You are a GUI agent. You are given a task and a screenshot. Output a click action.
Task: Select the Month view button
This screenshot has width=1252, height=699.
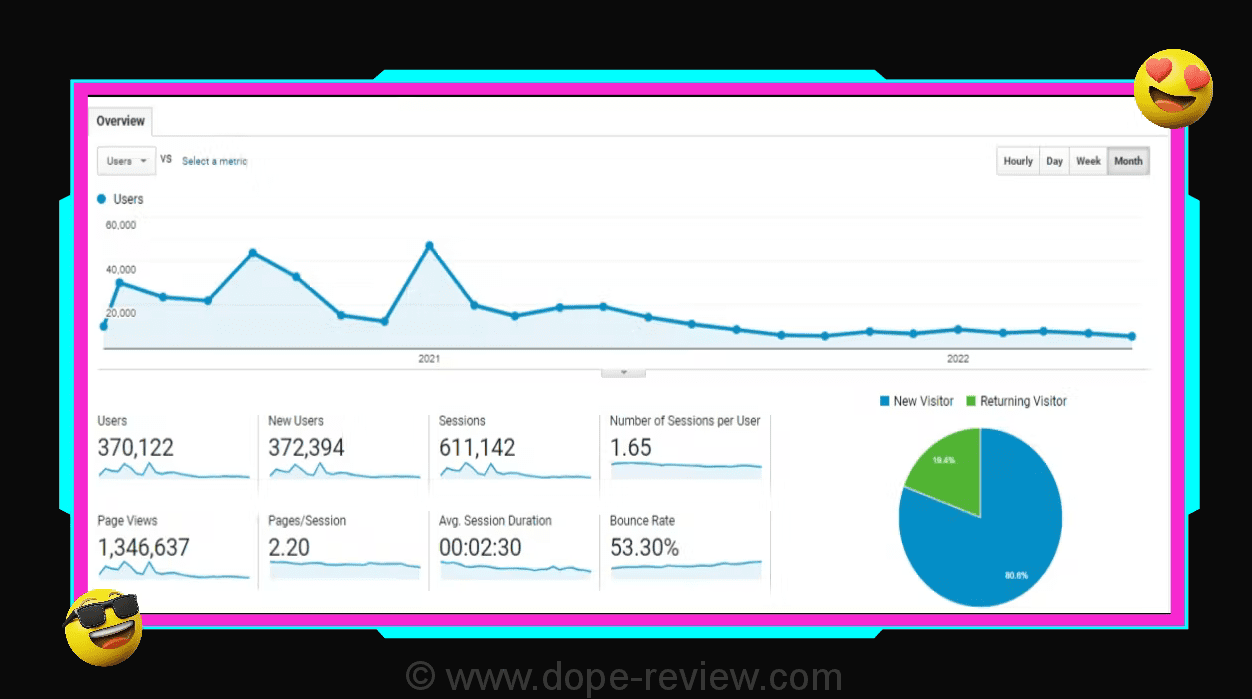(1128, 161)
